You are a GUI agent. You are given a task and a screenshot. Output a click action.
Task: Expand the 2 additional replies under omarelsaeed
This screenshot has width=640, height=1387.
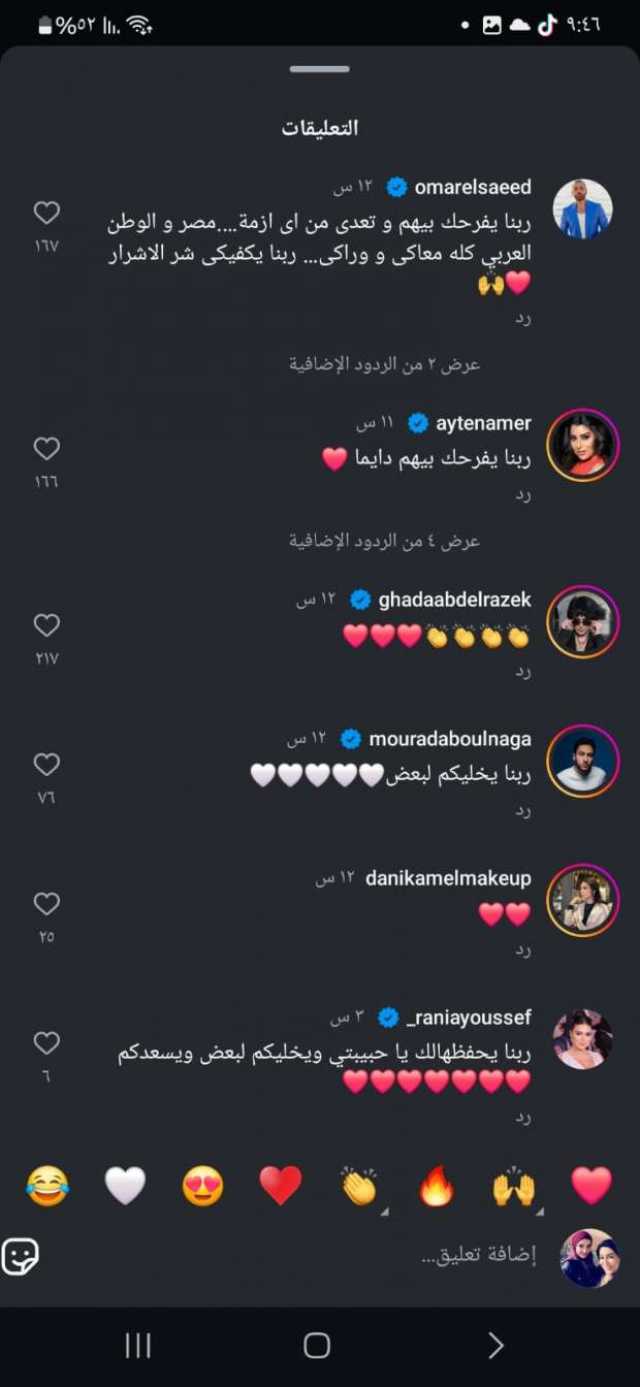pos(385,364)
